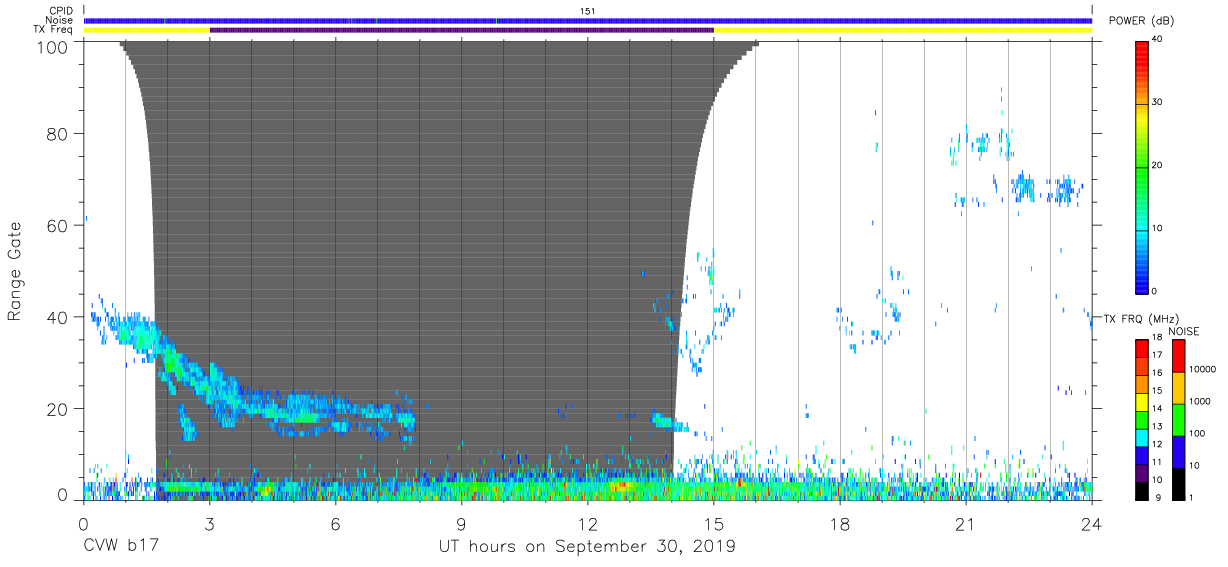The width and height of the screenshot is (1228, 567).
Task: Click the green swatch in the NOISE legend
Action: (1178, 420)
